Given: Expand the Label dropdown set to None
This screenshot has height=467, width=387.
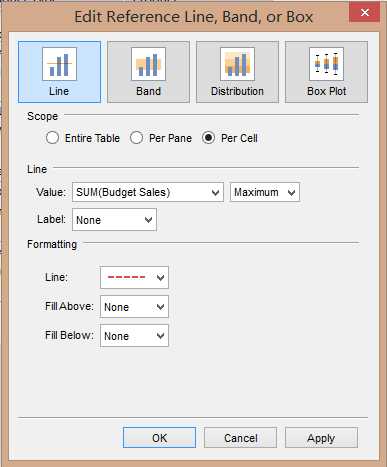Looking at the screenshot, I should click(x=114, y=220).
